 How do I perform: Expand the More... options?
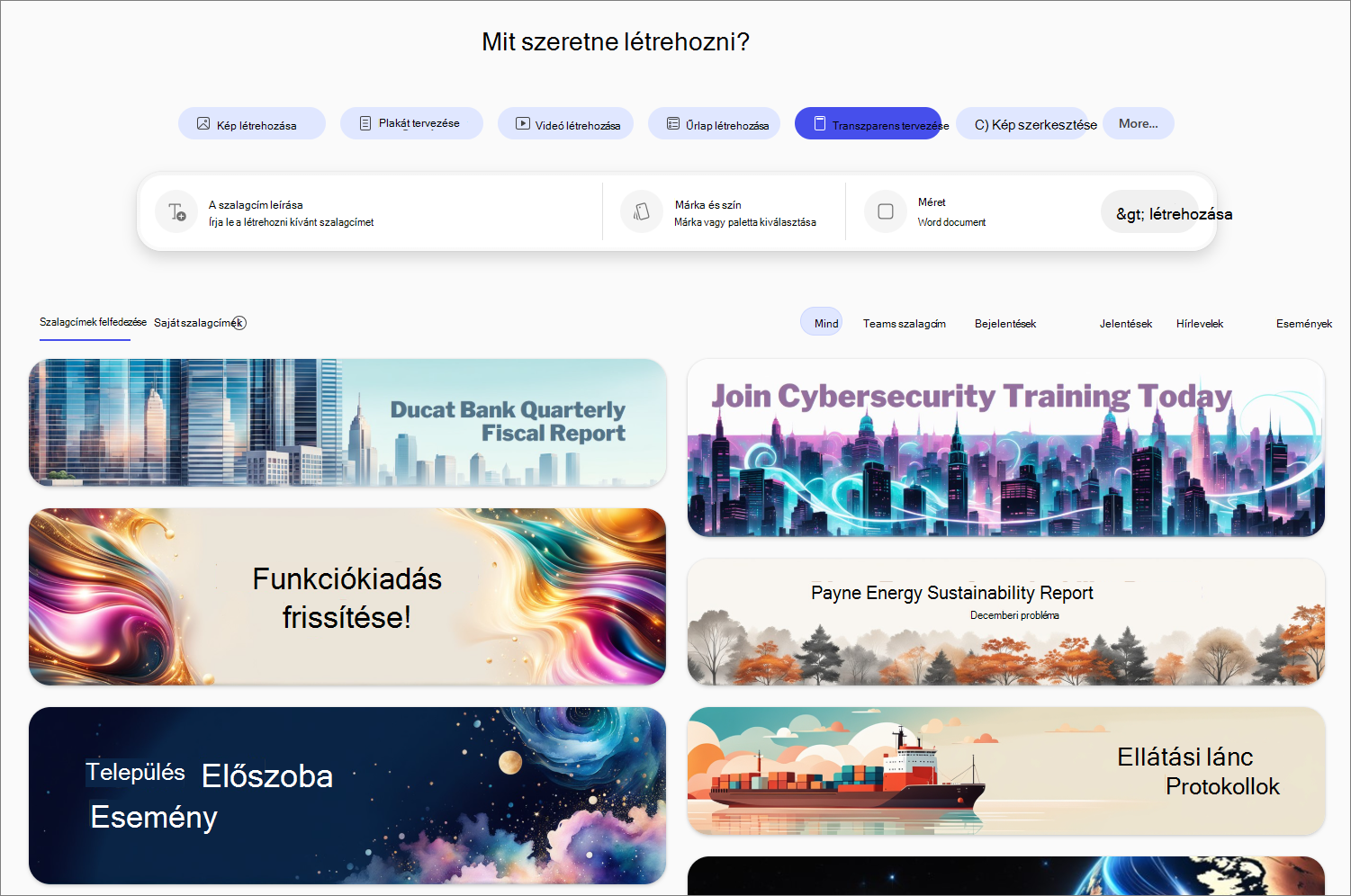(1139, 123)
